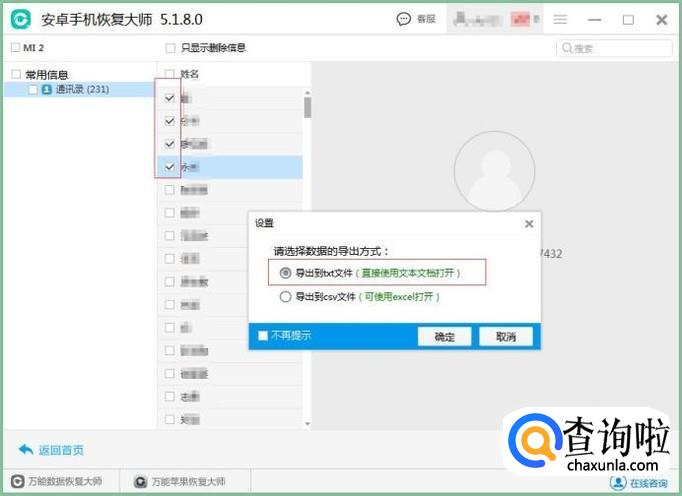Switch to 万能数据恢复大师 tab
The width and height of the screenshot is (682, 496).
60,483
